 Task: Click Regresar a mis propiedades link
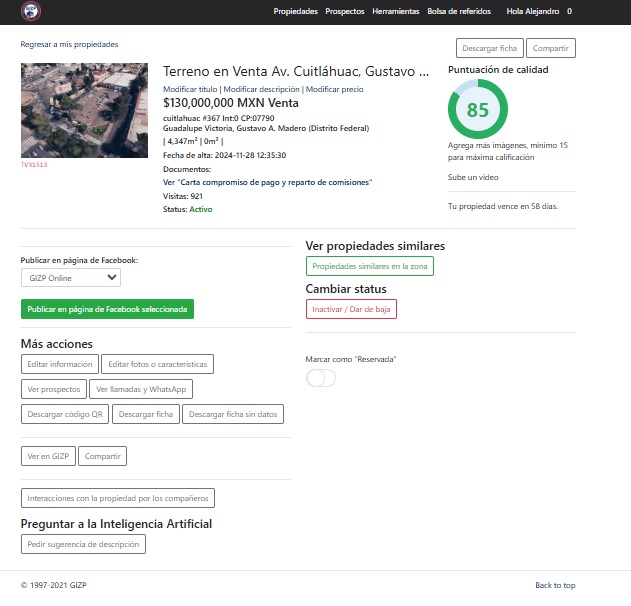pyautogui.click(x=69, y=45)
